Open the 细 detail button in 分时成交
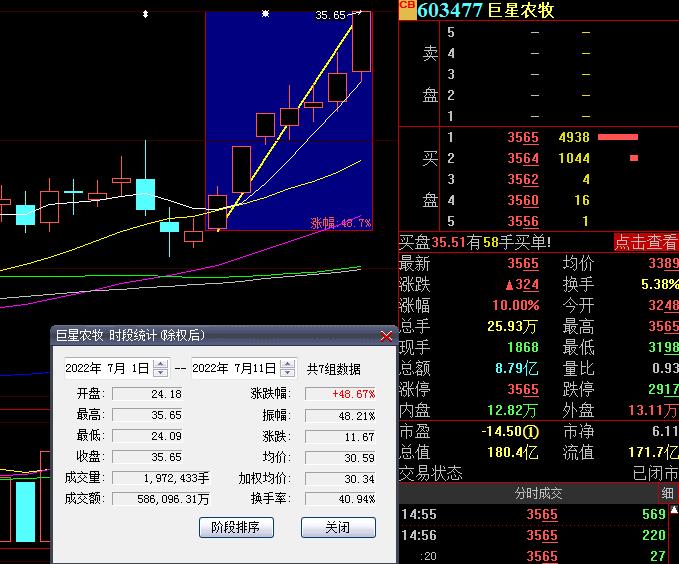This screenshot has width=679, height=564. [x=667, y=494]
